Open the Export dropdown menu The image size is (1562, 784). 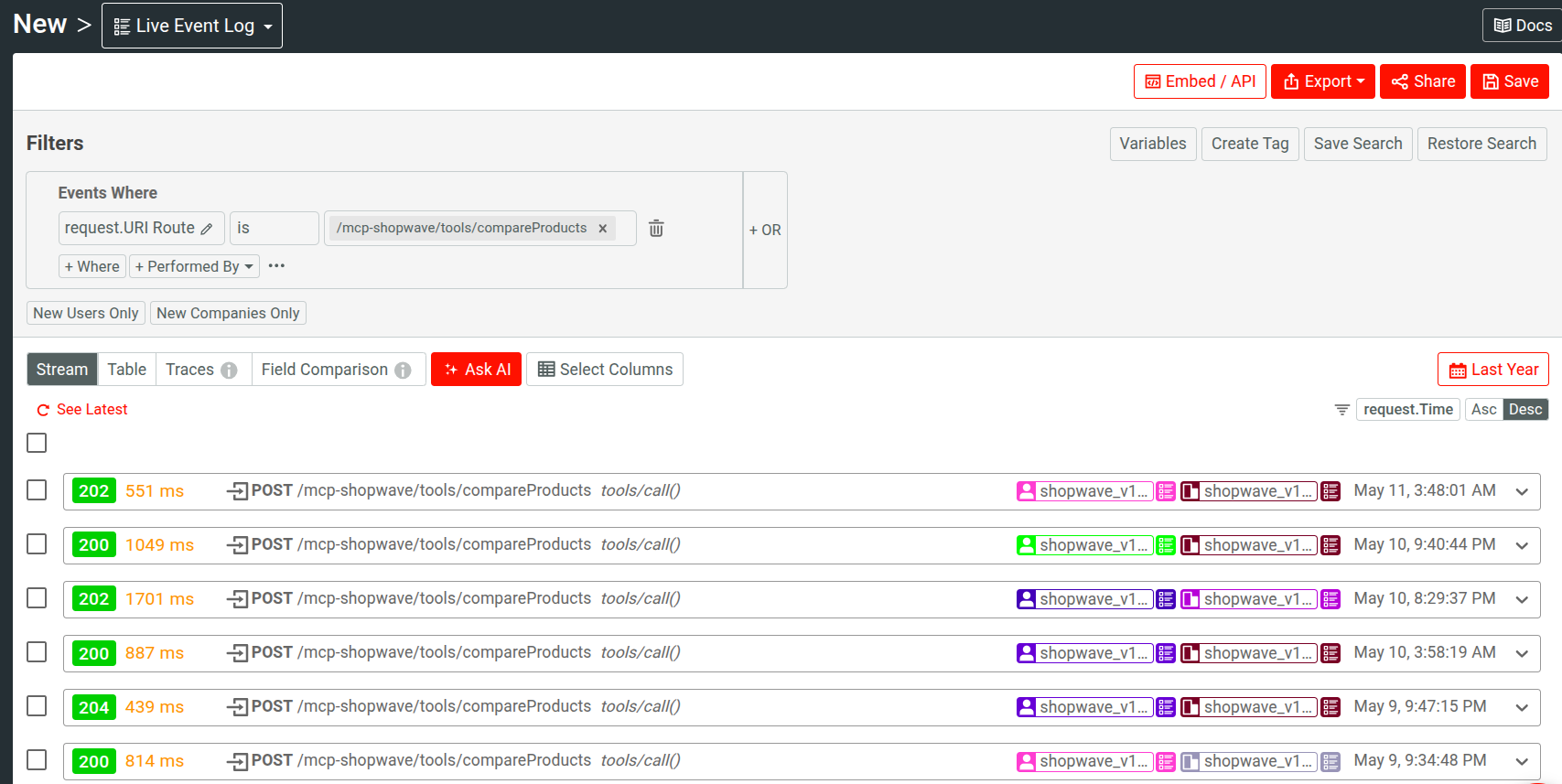coord(1323,81)
